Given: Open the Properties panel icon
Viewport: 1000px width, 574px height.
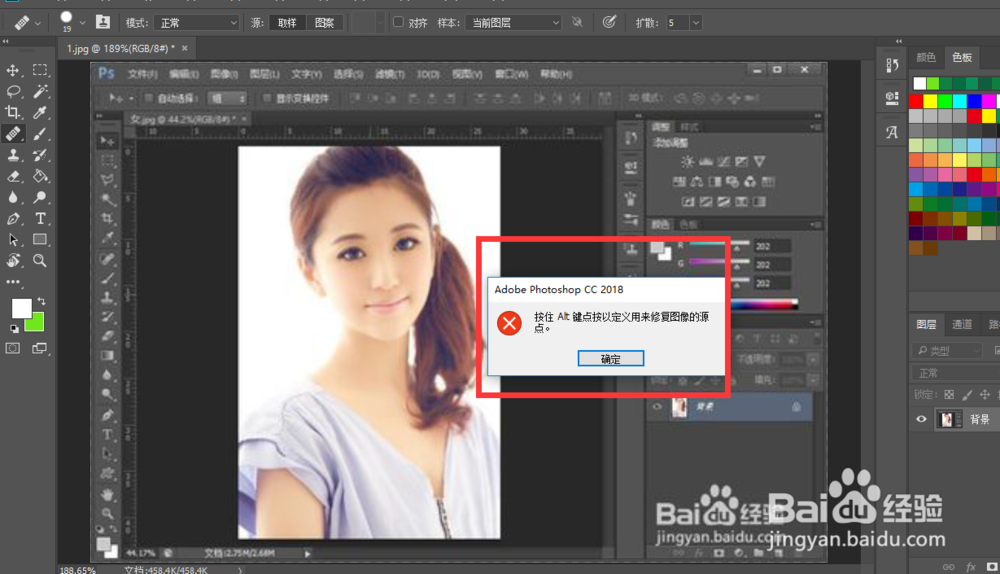Looking at the screenshot, I should [892, 98].
